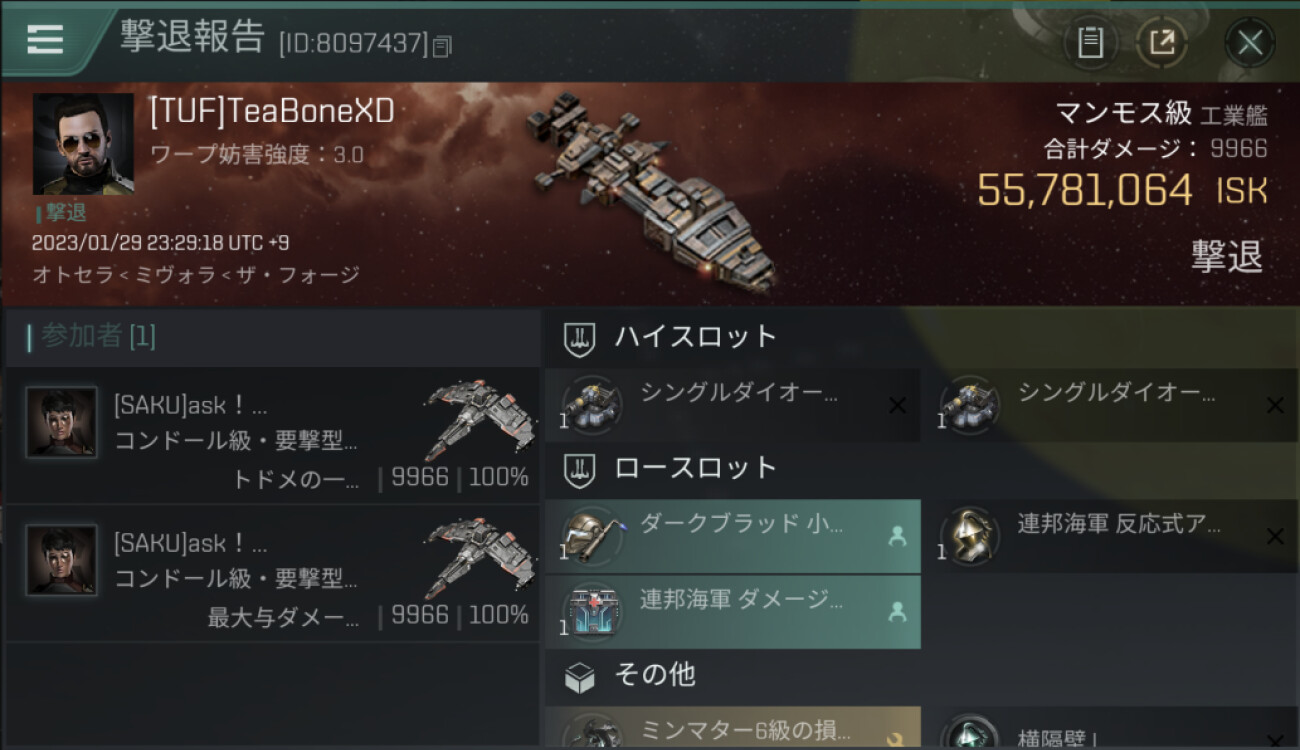
Task: Select the 最大与ダメー top damage participant entry
Action: coord(272,573)
